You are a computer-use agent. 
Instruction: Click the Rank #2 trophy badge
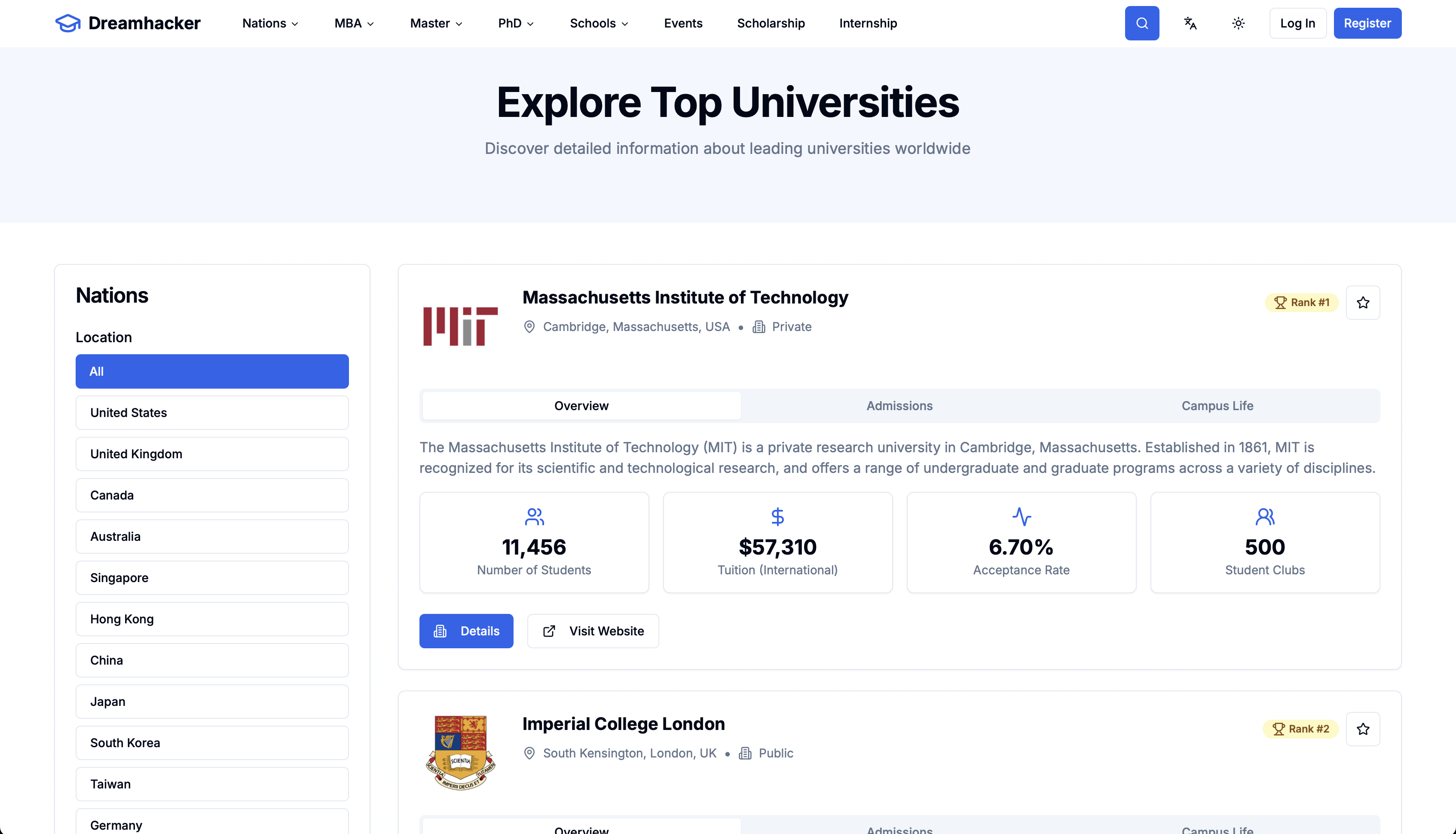click(x=1300, y=729)
